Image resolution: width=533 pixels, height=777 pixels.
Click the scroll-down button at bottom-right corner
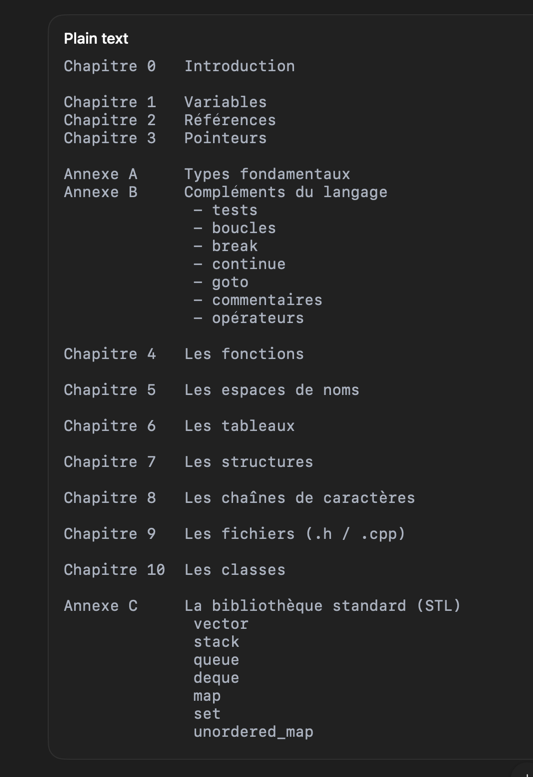coord(525,771)
